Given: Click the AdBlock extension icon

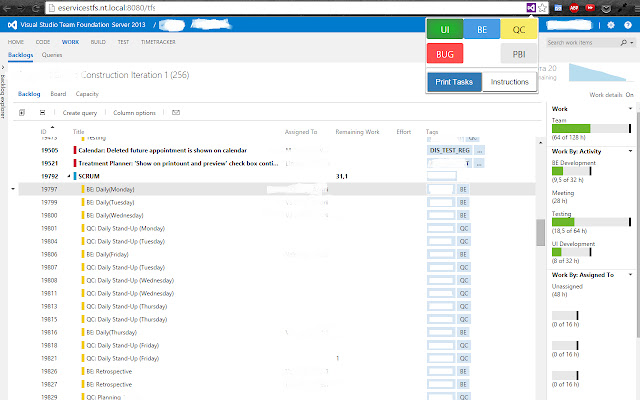Looking at the screenshot, I should click(574, 8).
